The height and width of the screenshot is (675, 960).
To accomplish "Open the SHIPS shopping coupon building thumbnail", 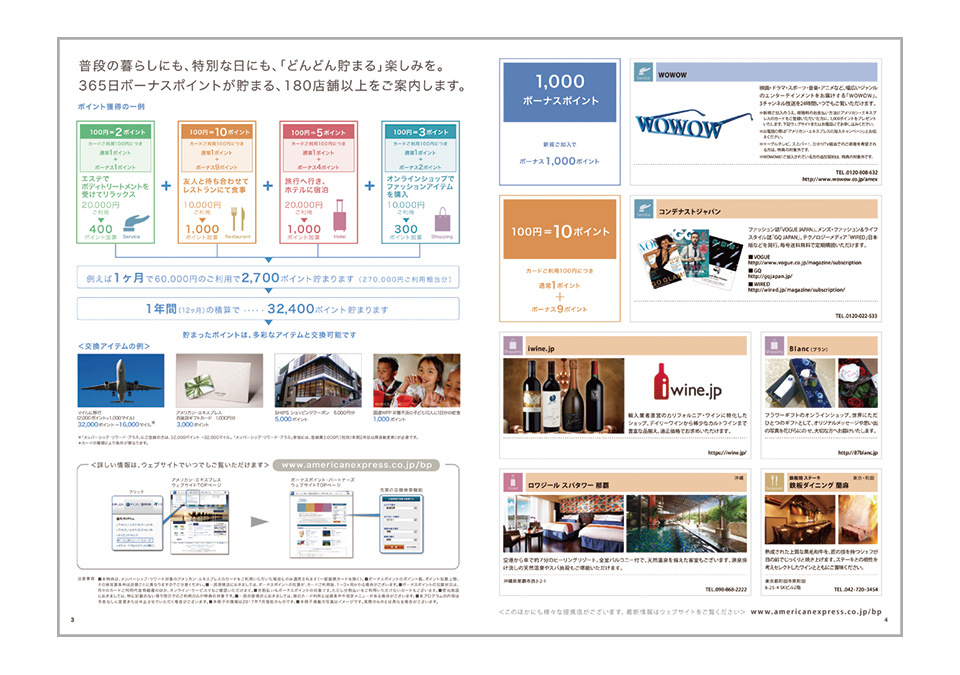I will pyautogui.click(x=318, y=380).
